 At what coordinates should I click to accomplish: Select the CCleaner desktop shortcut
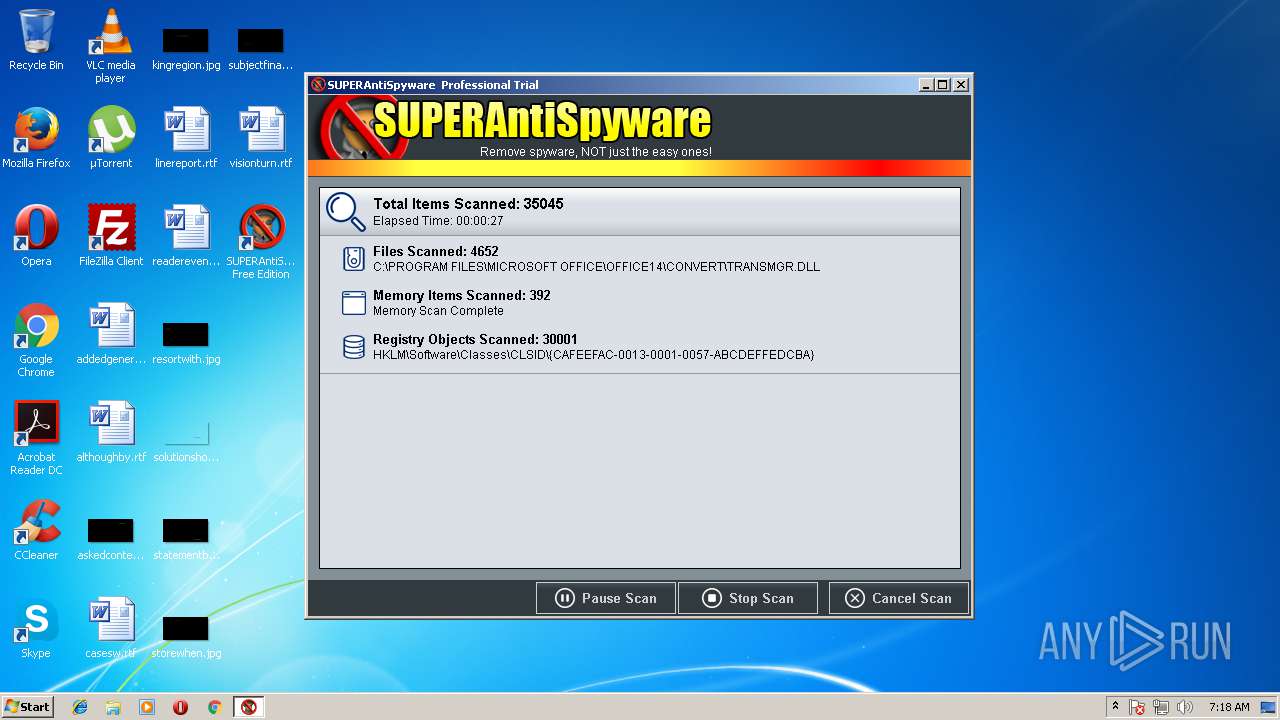point(36,530)
